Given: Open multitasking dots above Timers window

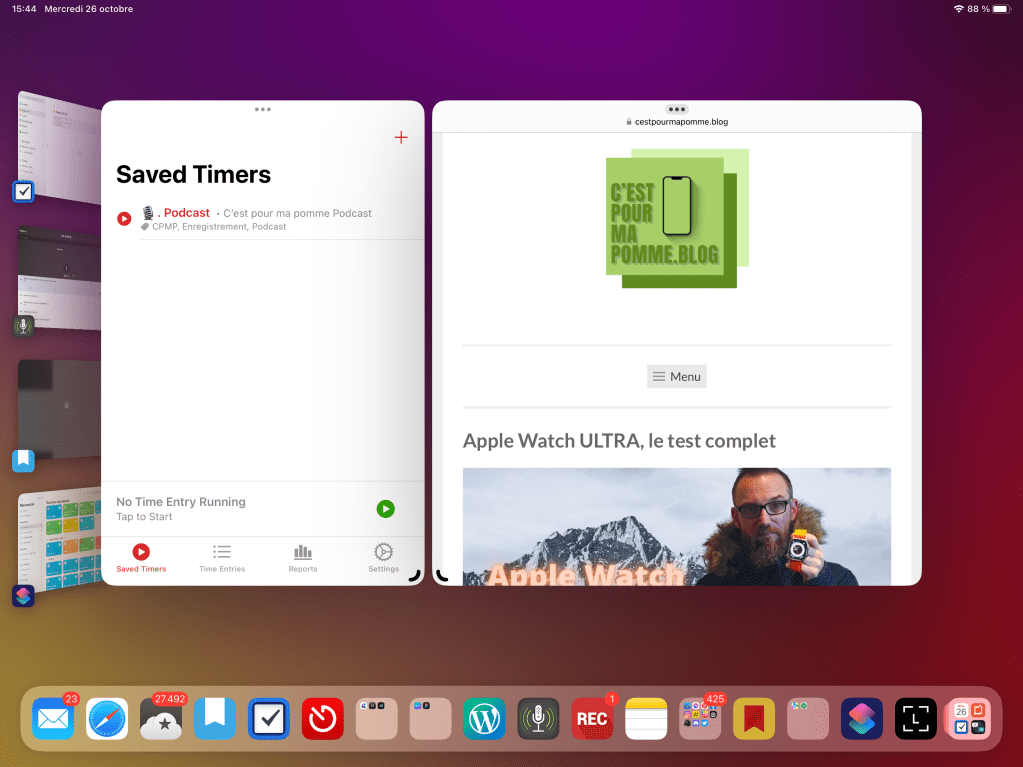Looking at the screenshot, I should pyautogui.click(x=263, y=109).
